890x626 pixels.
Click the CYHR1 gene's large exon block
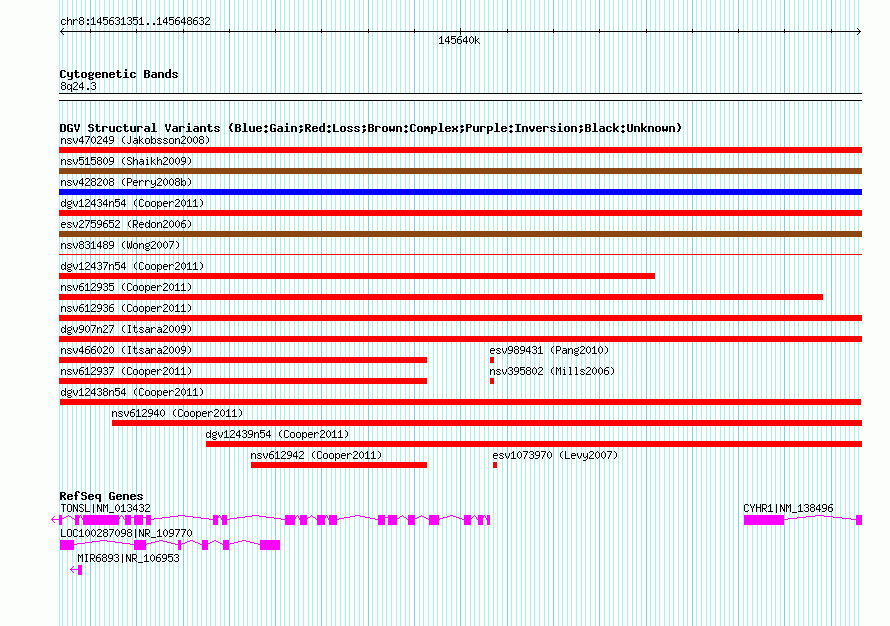point(764,520)
